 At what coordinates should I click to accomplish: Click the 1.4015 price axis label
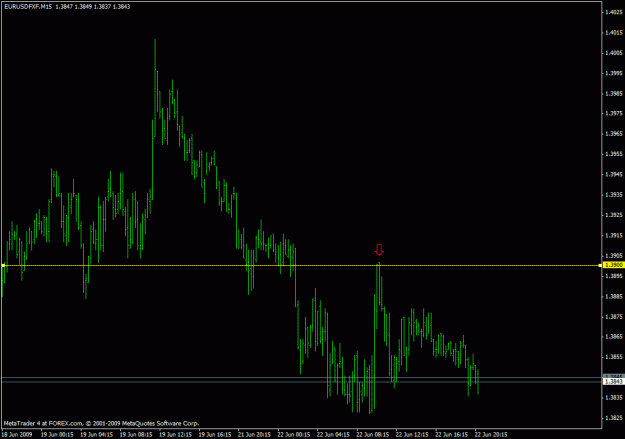tap(614, 33)
